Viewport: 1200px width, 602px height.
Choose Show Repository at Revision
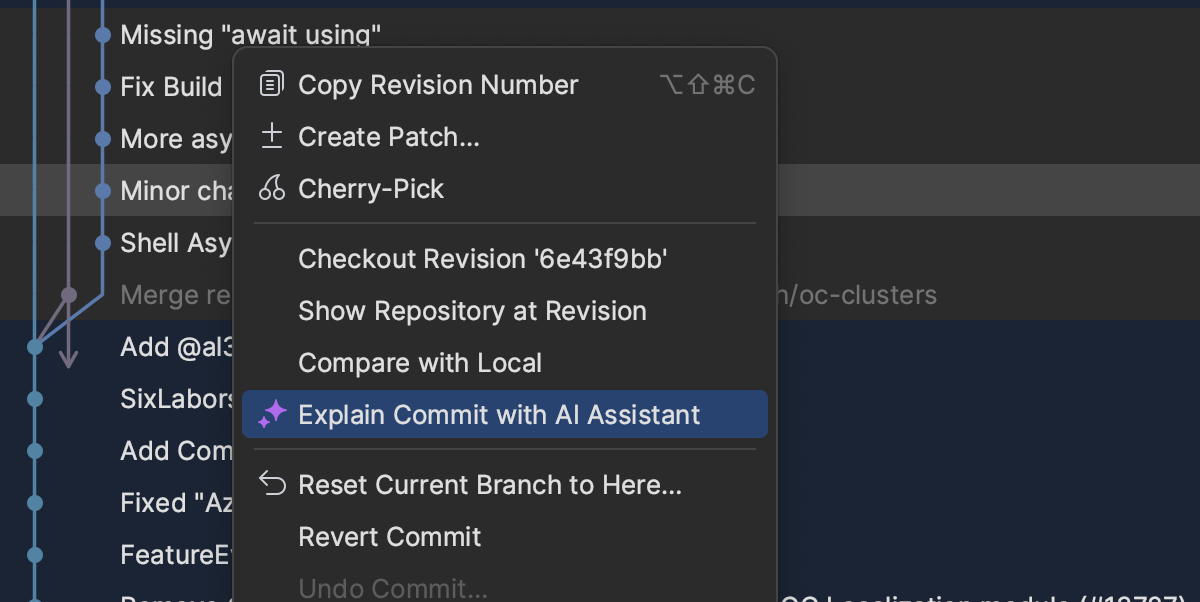tap(472, 311)
